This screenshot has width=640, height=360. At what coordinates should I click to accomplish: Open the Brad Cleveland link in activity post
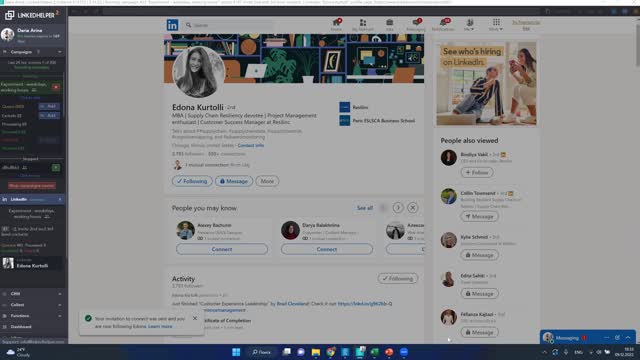[293, 304]
